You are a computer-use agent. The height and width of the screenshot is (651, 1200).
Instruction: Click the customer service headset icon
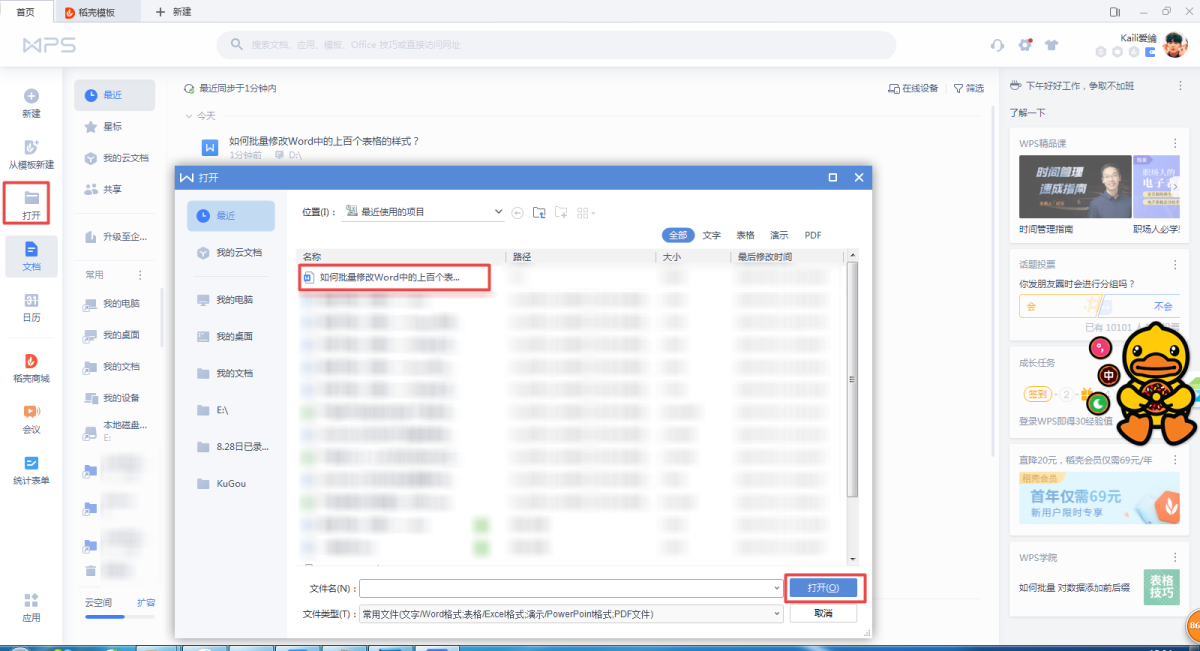997,45
